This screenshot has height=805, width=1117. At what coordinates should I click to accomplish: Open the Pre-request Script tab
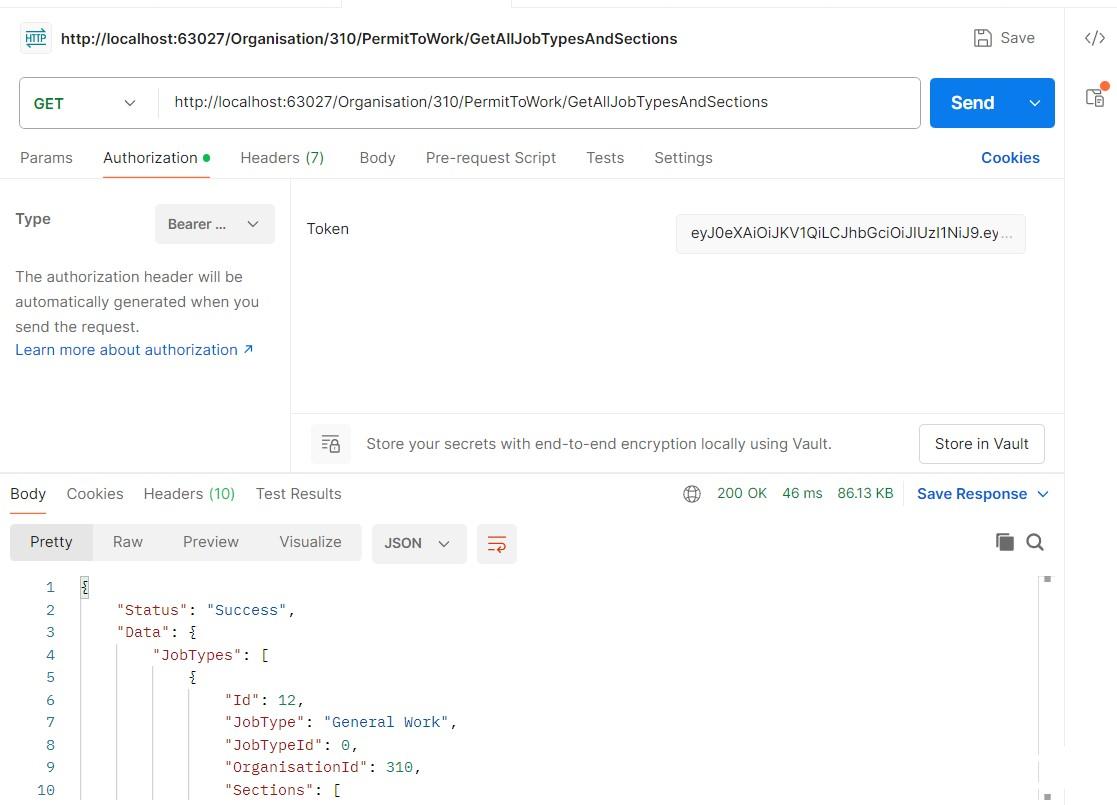tap(490, 158)
